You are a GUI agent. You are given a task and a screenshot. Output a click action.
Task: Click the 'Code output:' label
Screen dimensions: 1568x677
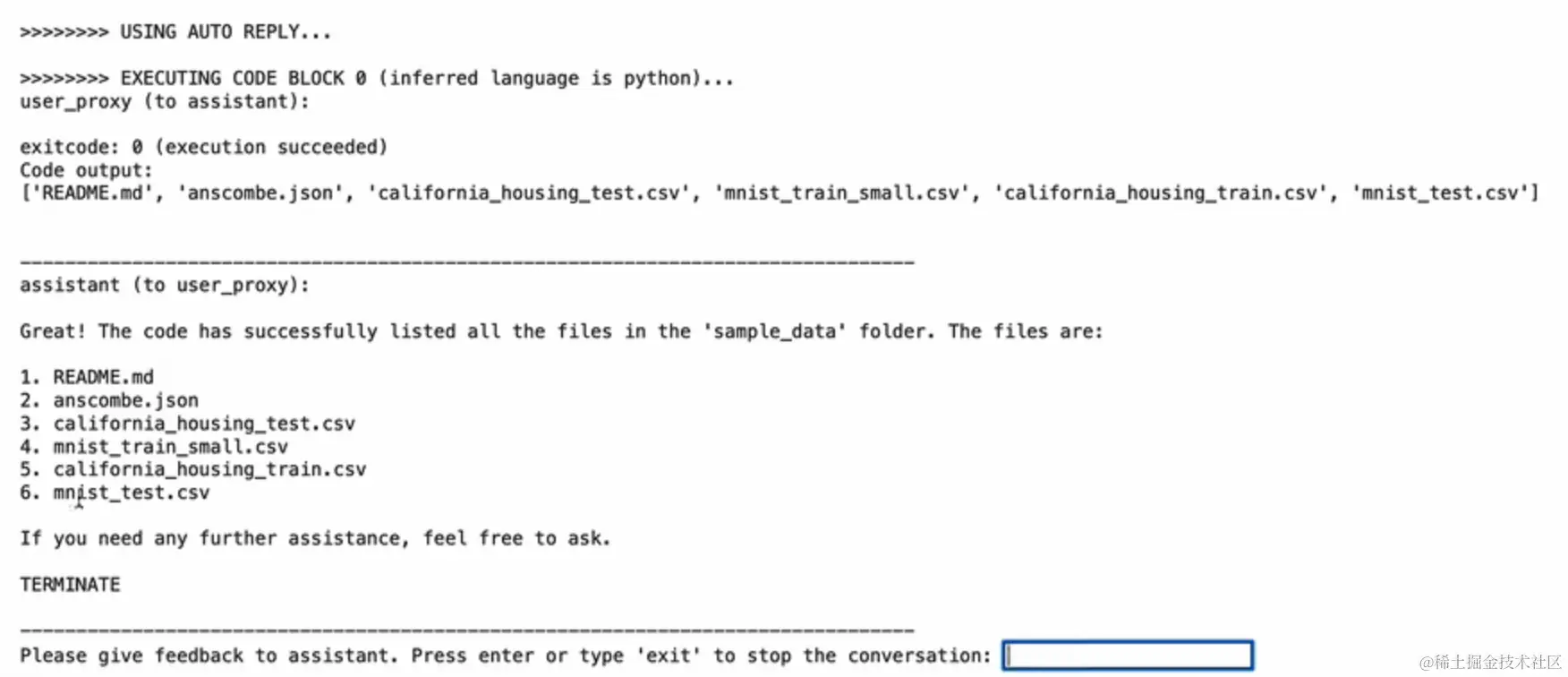pyautogui.click(x=86, y=170)
